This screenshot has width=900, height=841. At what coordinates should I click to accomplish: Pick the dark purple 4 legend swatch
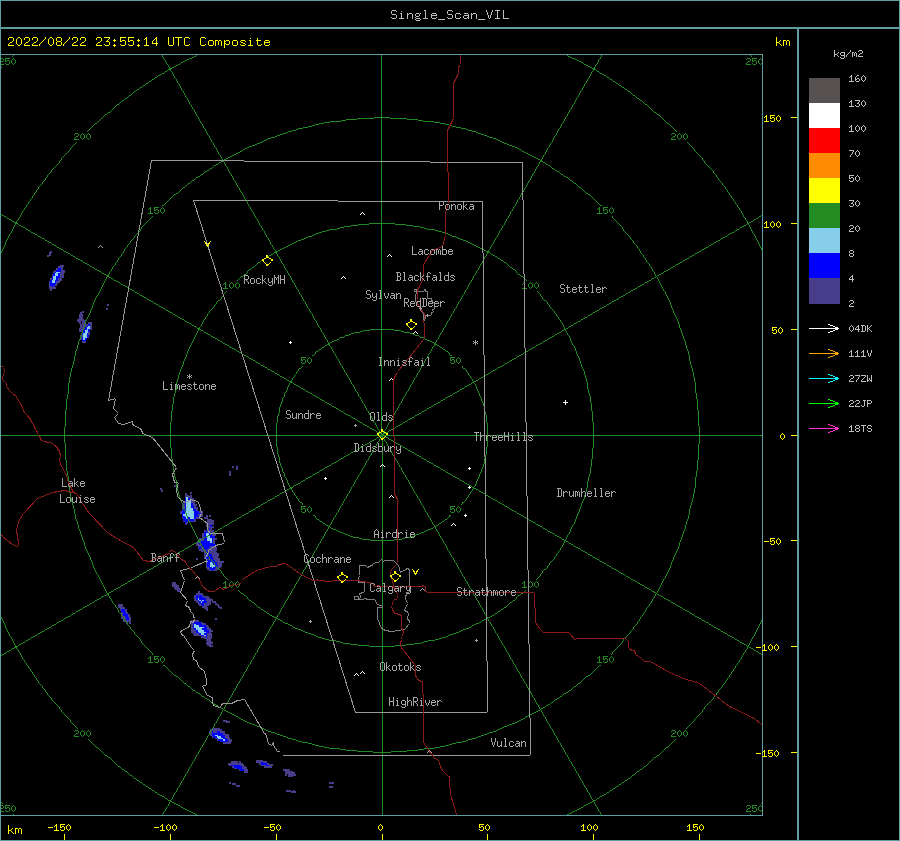(x=824, y=290)
